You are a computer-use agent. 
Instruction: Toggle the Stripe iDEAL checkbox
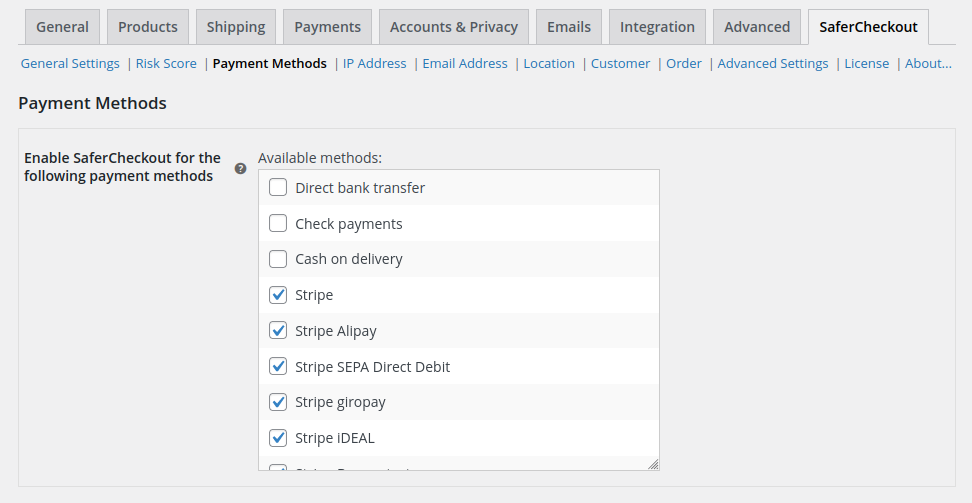278,438
